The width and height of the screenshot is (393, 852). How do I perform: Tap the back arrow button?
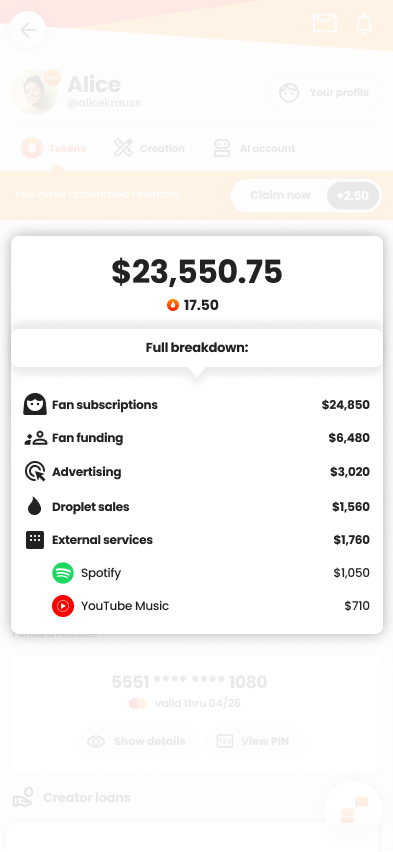(x=28, y=30)
